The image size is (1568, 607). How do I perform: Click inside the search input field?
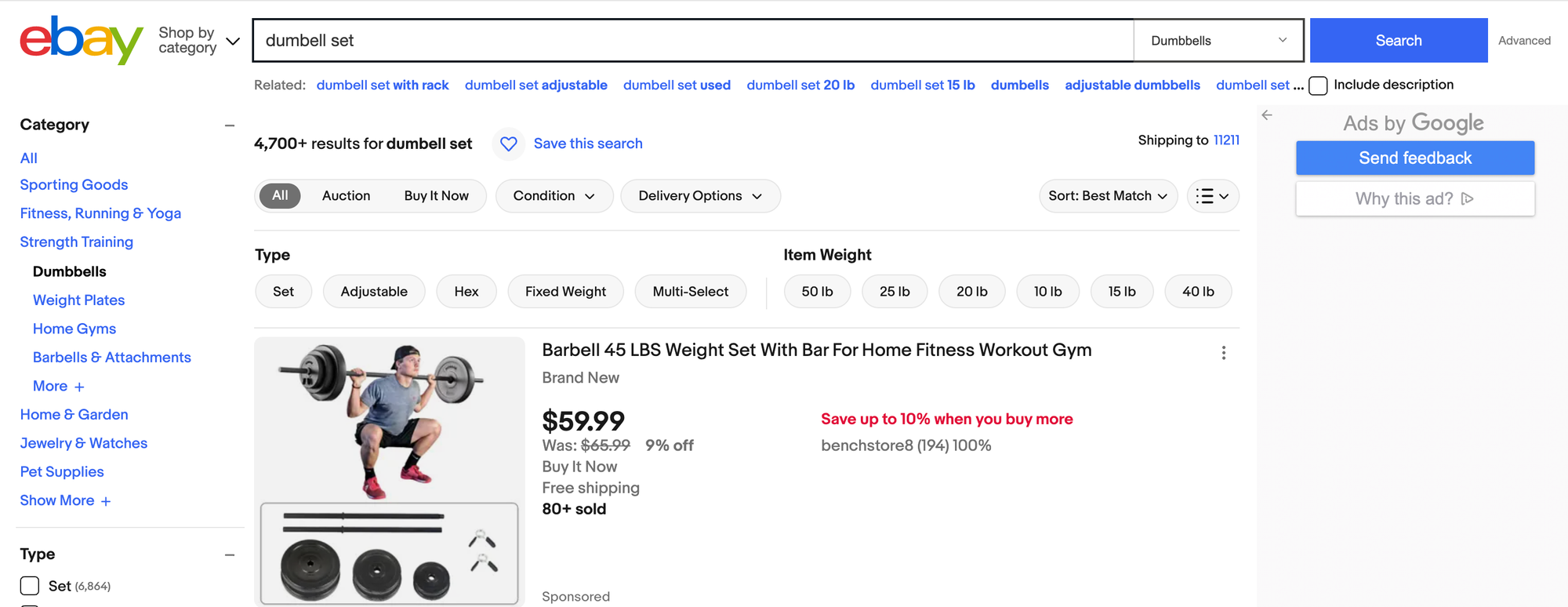pyautogui.click(x=690, y=40)
